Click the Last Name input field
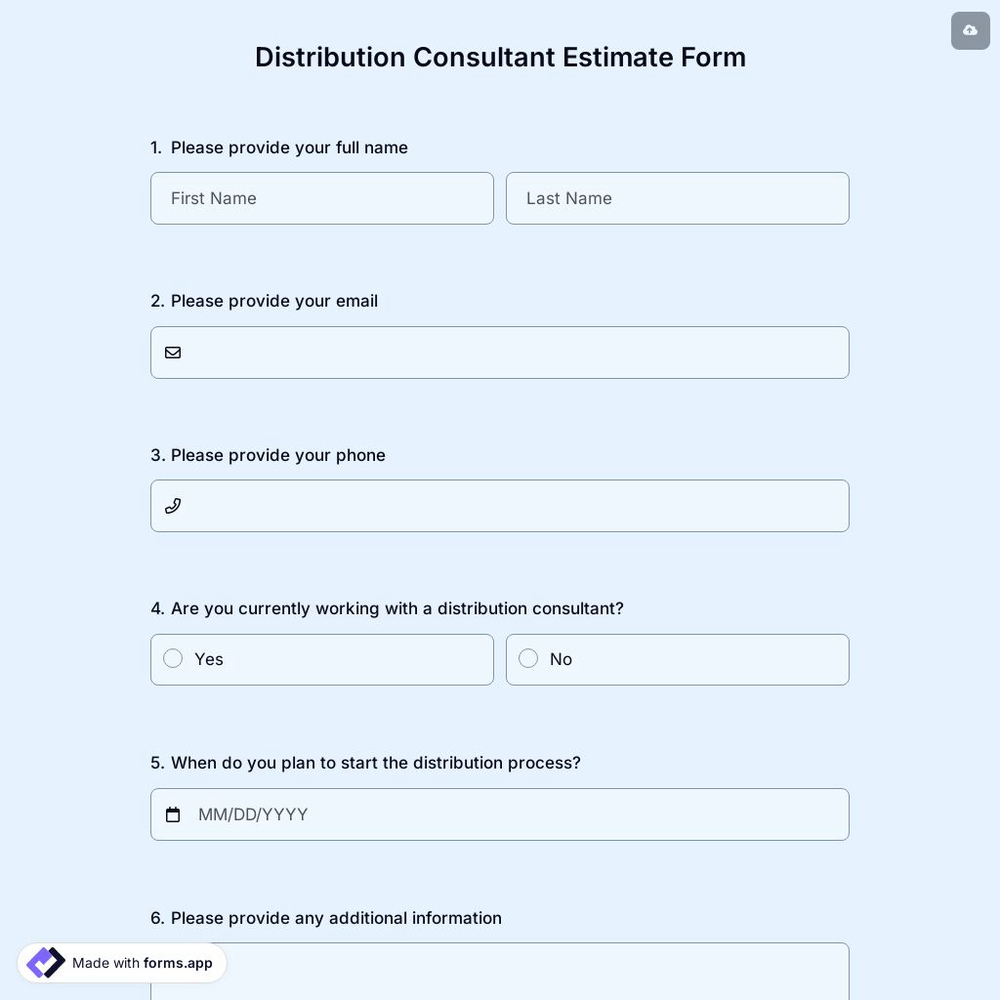 (677, 198)
